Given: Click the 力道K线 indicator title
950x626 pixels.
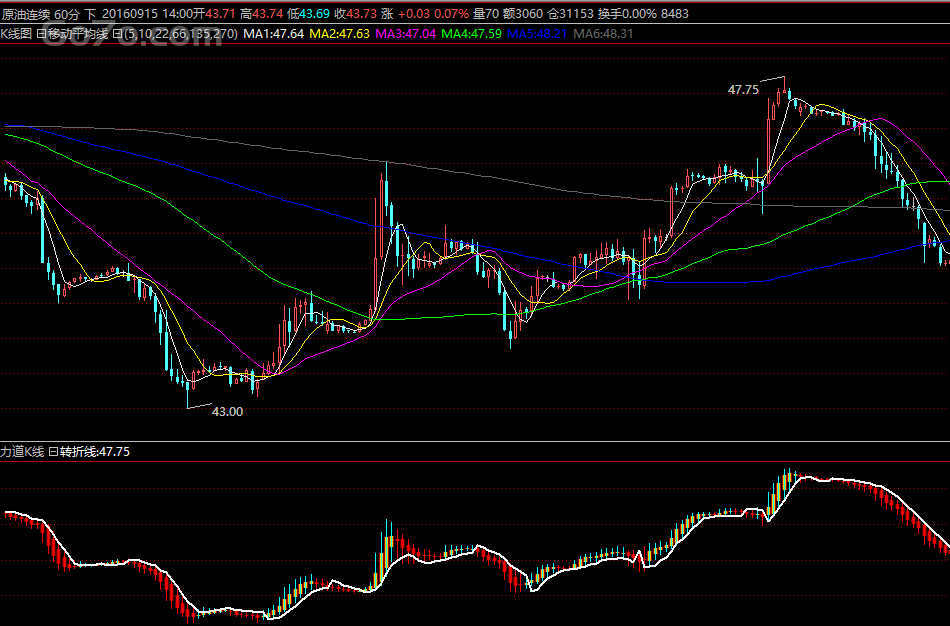Looking at the screenshot, I should point(22,451).
